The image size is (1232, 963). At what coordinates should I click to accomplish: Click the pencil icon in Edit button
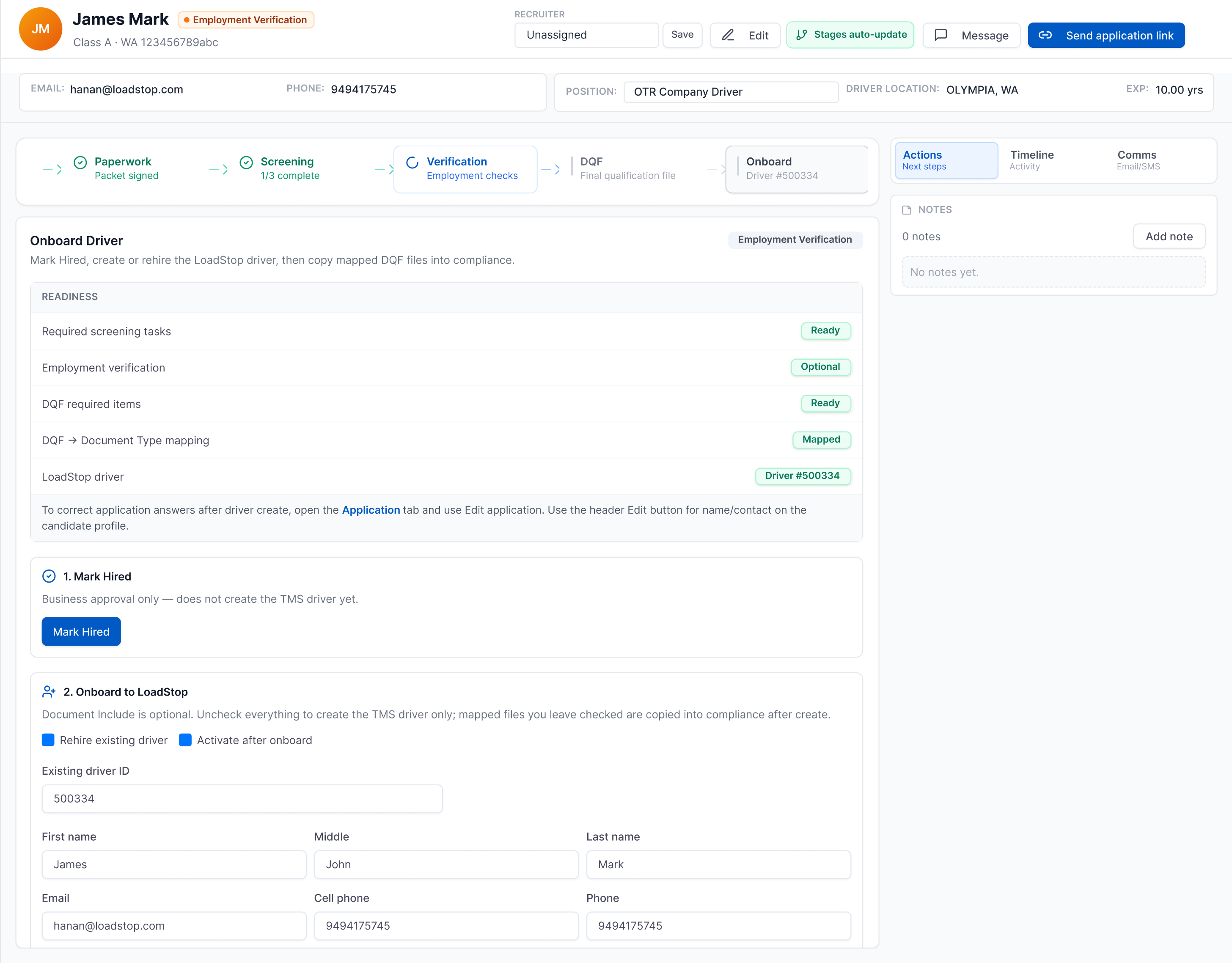[728, 35]
